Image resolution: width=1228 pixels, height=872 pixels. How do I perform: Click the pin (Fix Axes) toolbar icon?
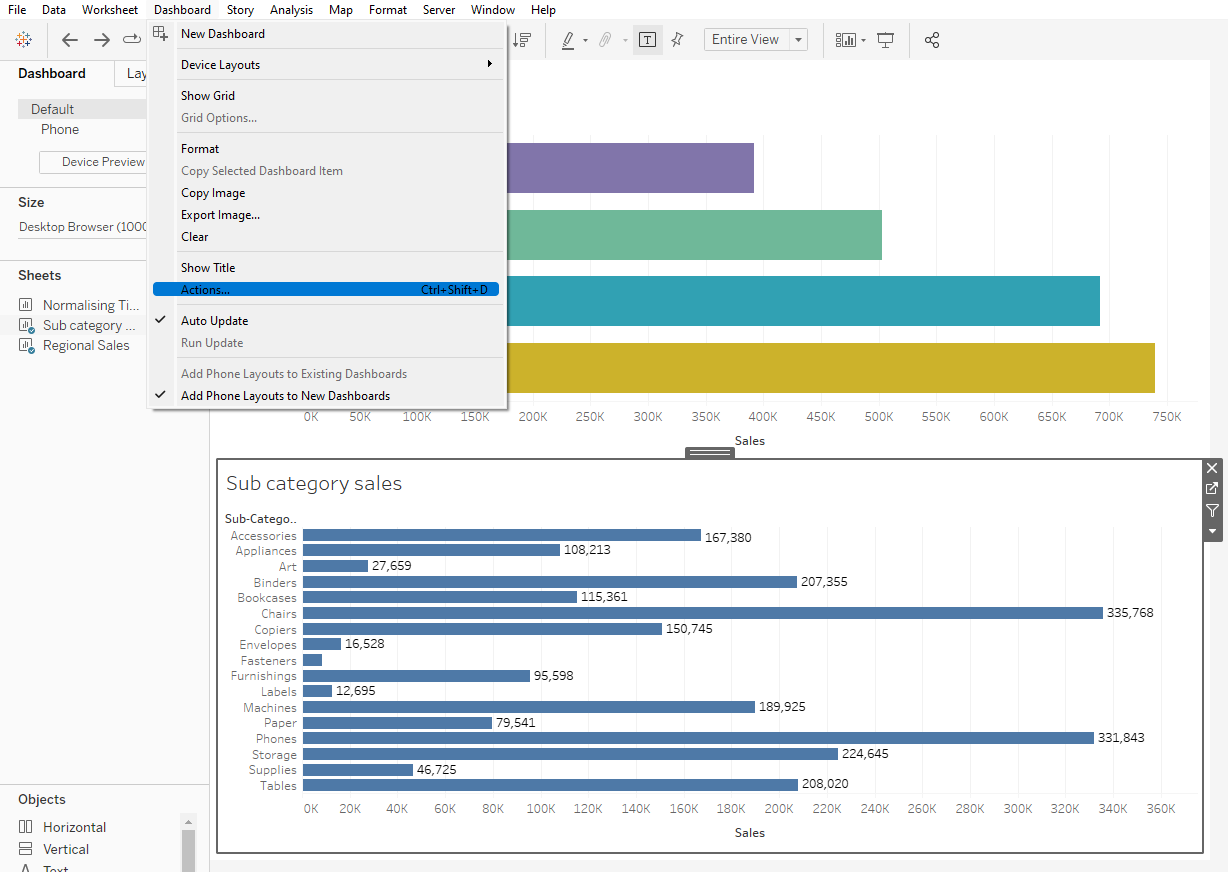[678, 40]
